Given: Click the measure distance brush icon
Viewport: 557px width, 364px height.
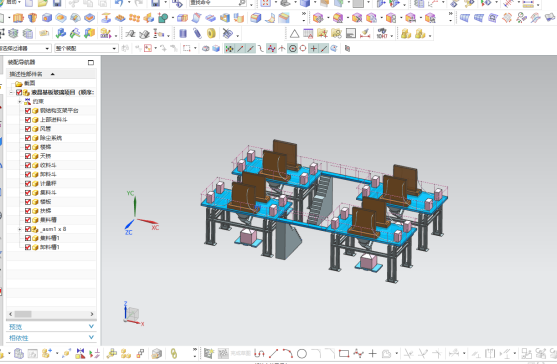Looking at the screenshot, I should (x=365, y=34).
